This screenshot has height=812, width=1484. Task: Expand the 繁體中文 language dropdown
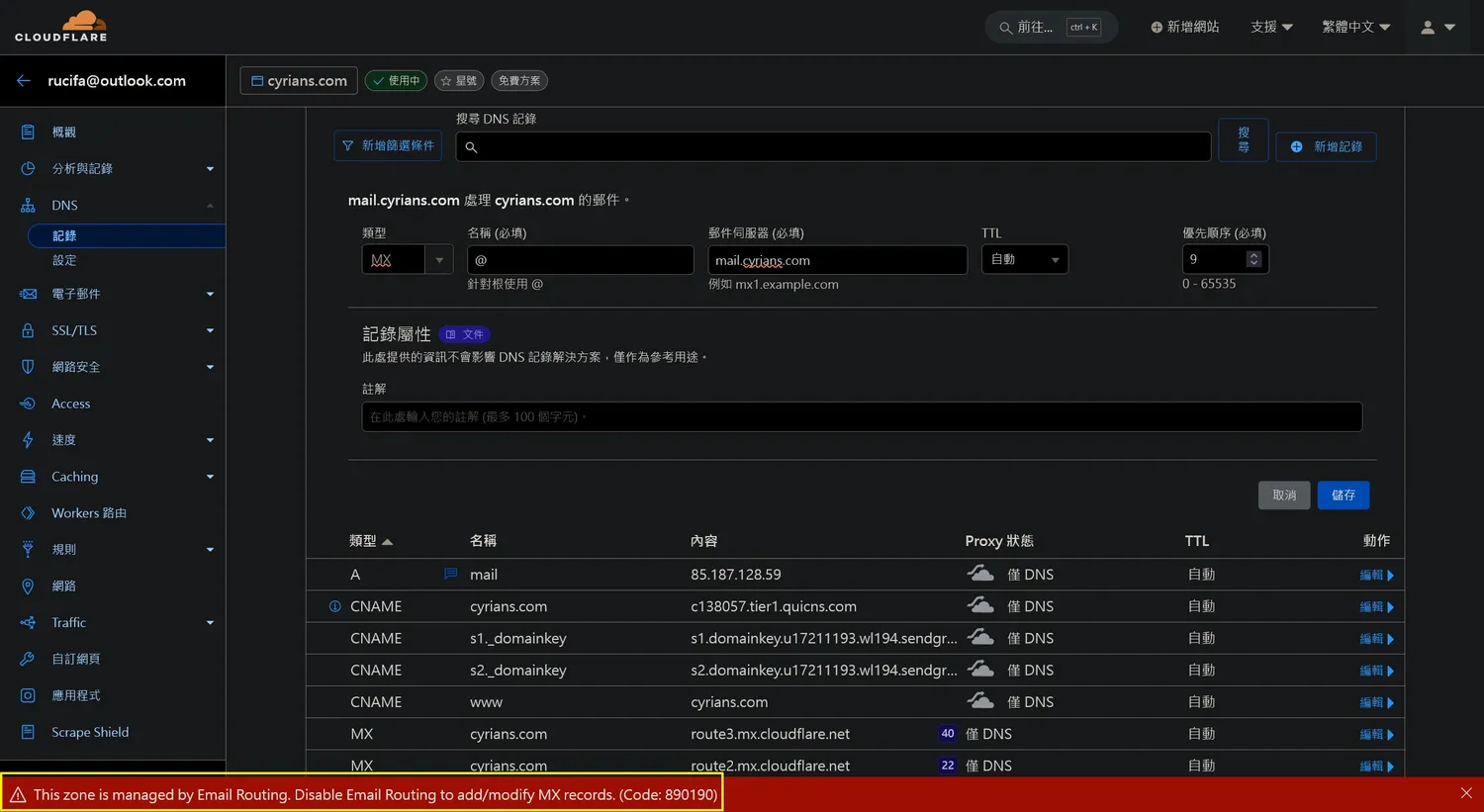[x=1355, y=27]
